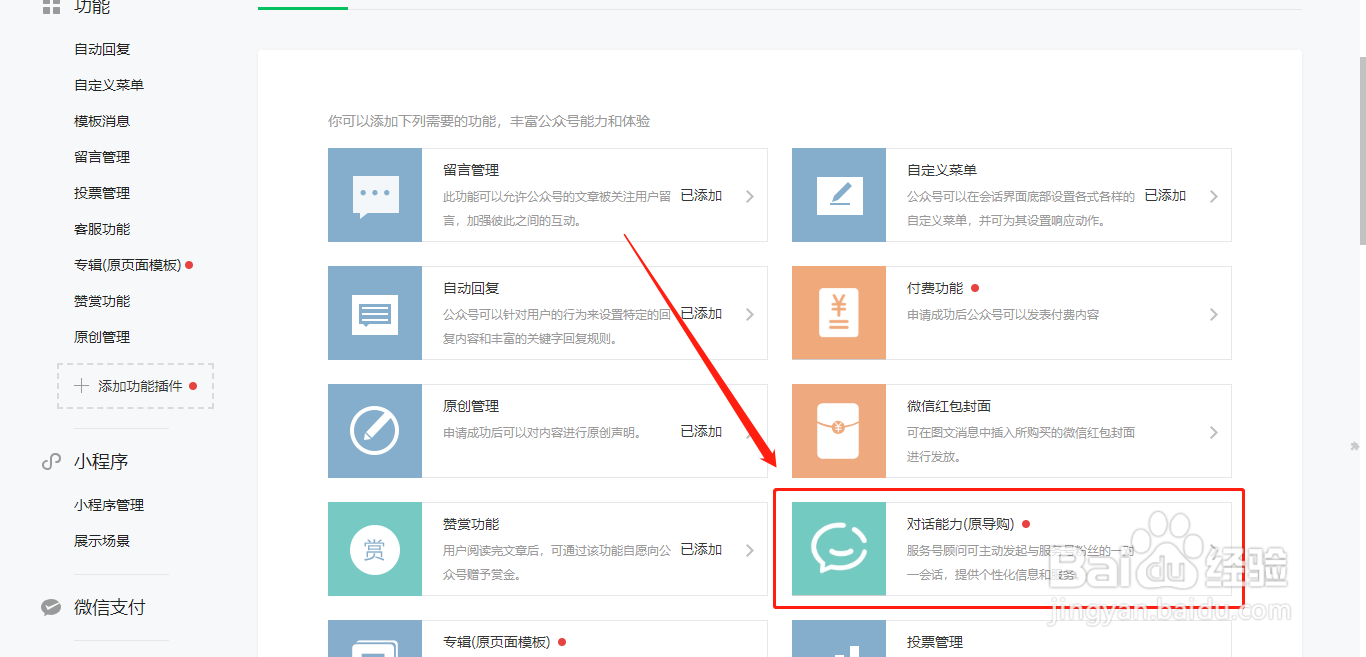Viewport: 1366px width, 657px height.
Task: Click 已添加 status on 留言管理 card
Action: pyautogui.click(x=701, y=195)
